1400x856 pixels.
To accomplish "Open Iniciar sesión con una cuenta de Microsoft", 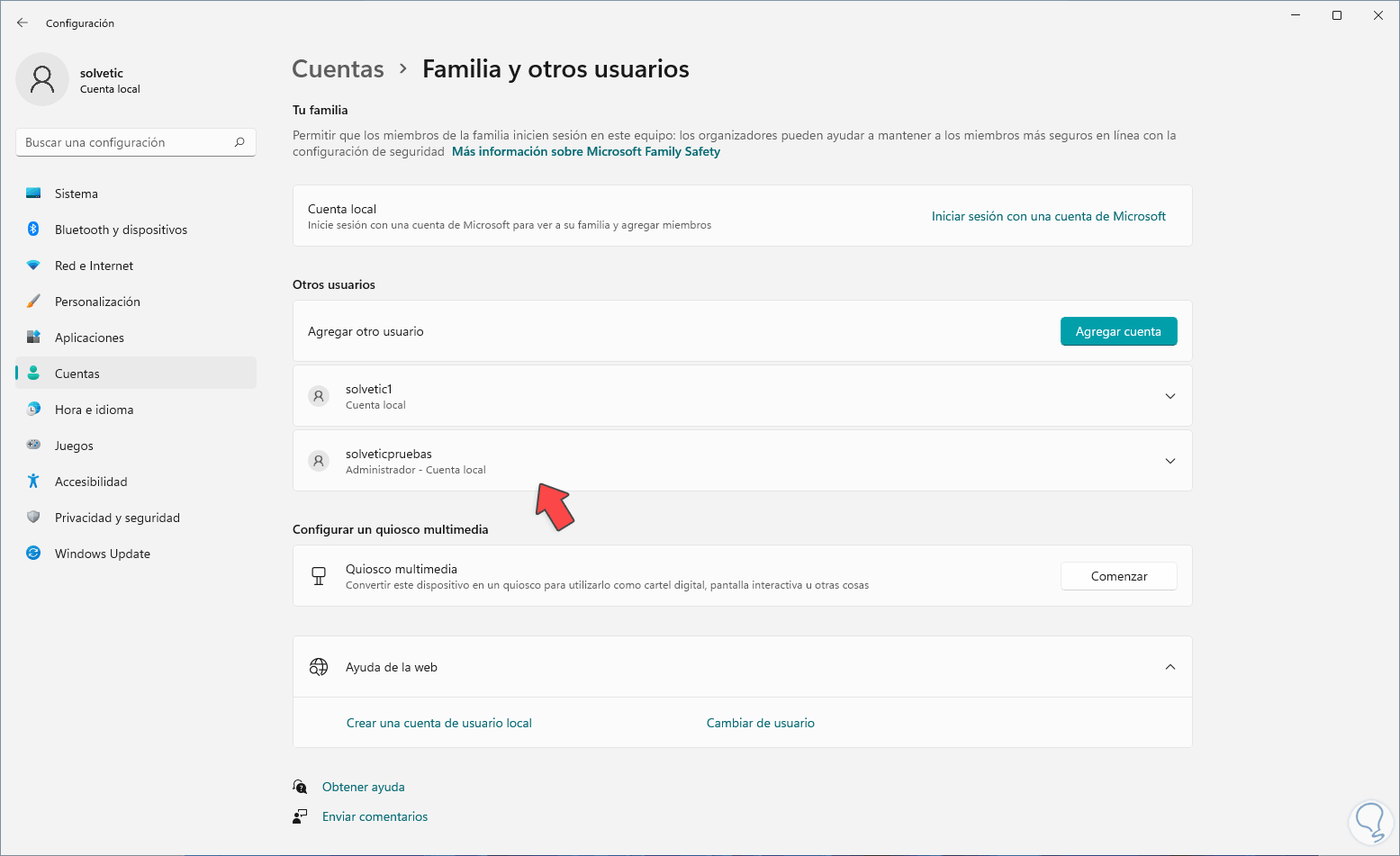I will (x=1048, y=216).
